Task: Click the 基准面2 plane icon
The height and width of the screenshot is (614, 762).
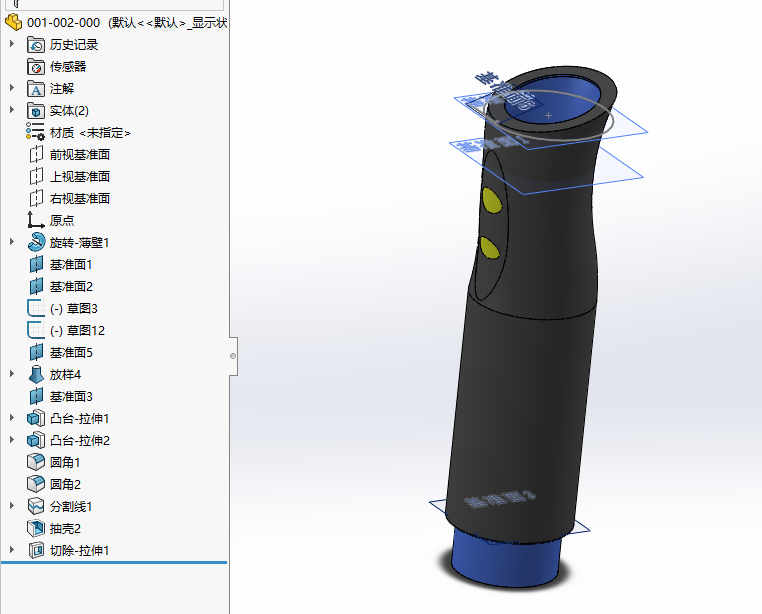Action: tap(36, 286)
